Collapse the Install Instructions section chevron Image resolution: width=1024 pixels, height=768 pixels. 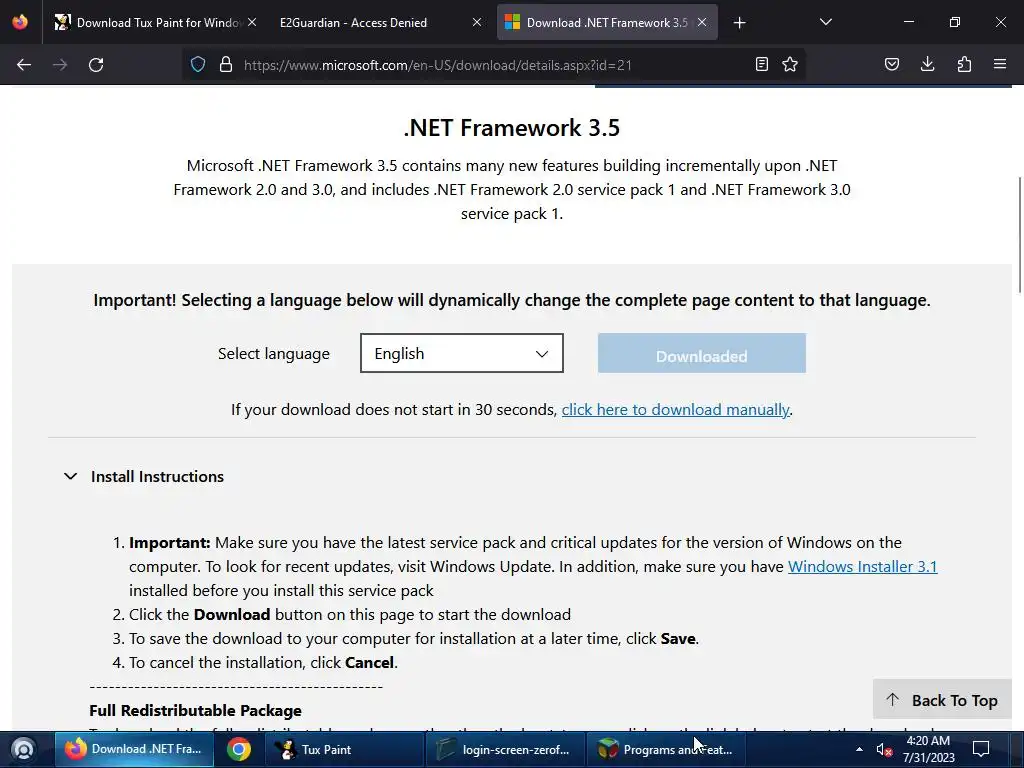[71, 476]
